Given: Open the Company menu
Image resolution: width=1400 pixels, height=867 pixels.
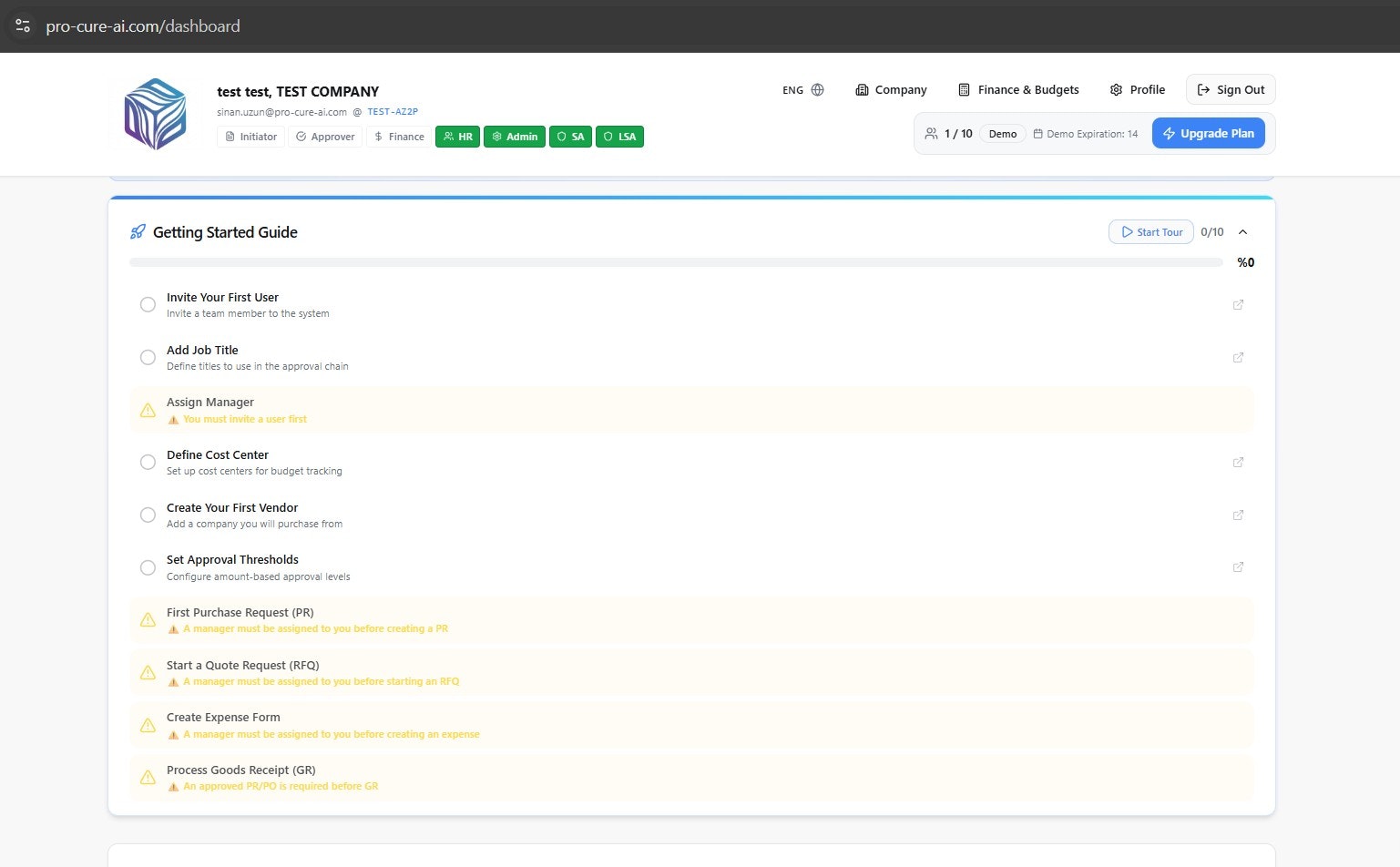Looking at the screenshot, I should [x=891, y=90].
